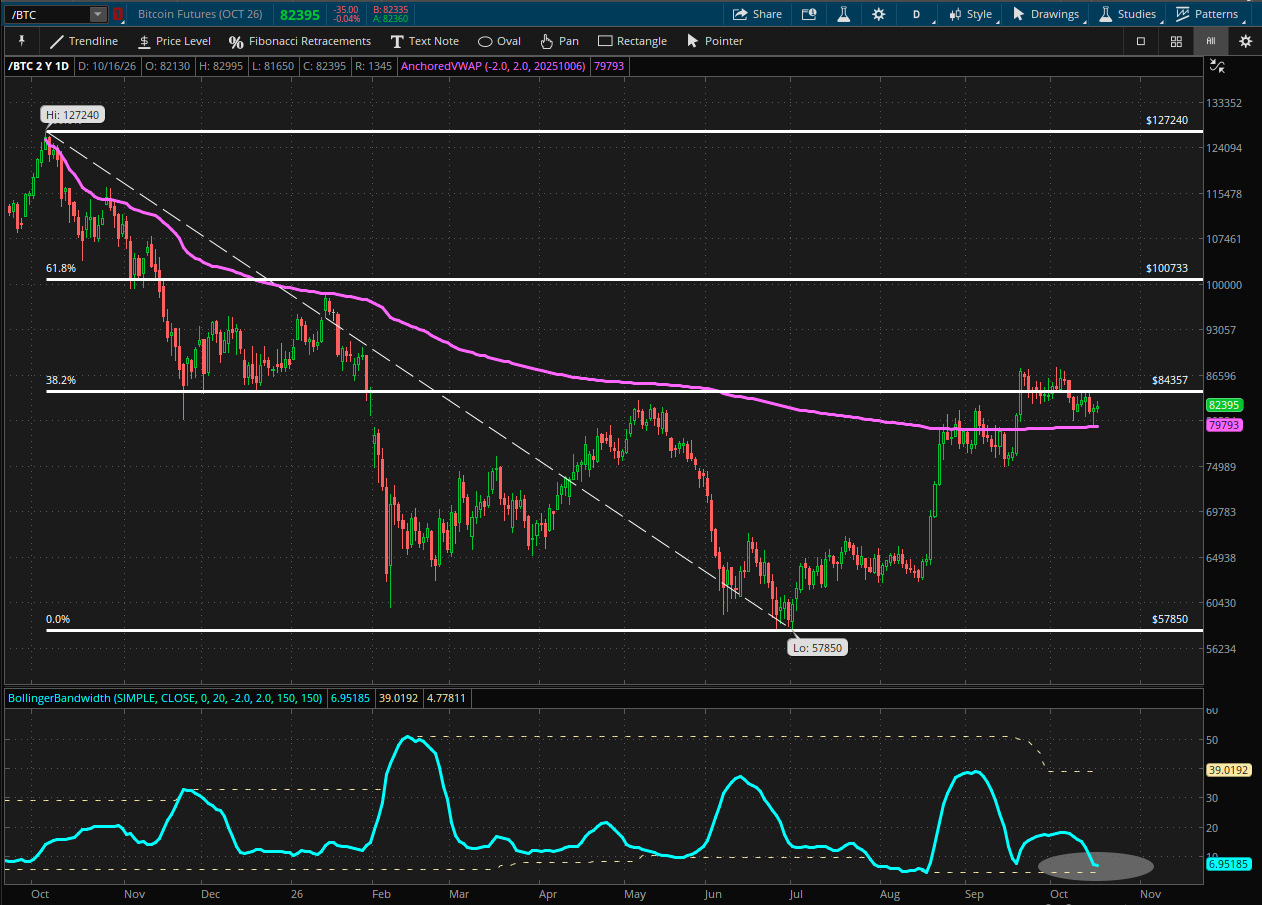
Task: Pick the Text Note tool
Action: pos(425,41)
